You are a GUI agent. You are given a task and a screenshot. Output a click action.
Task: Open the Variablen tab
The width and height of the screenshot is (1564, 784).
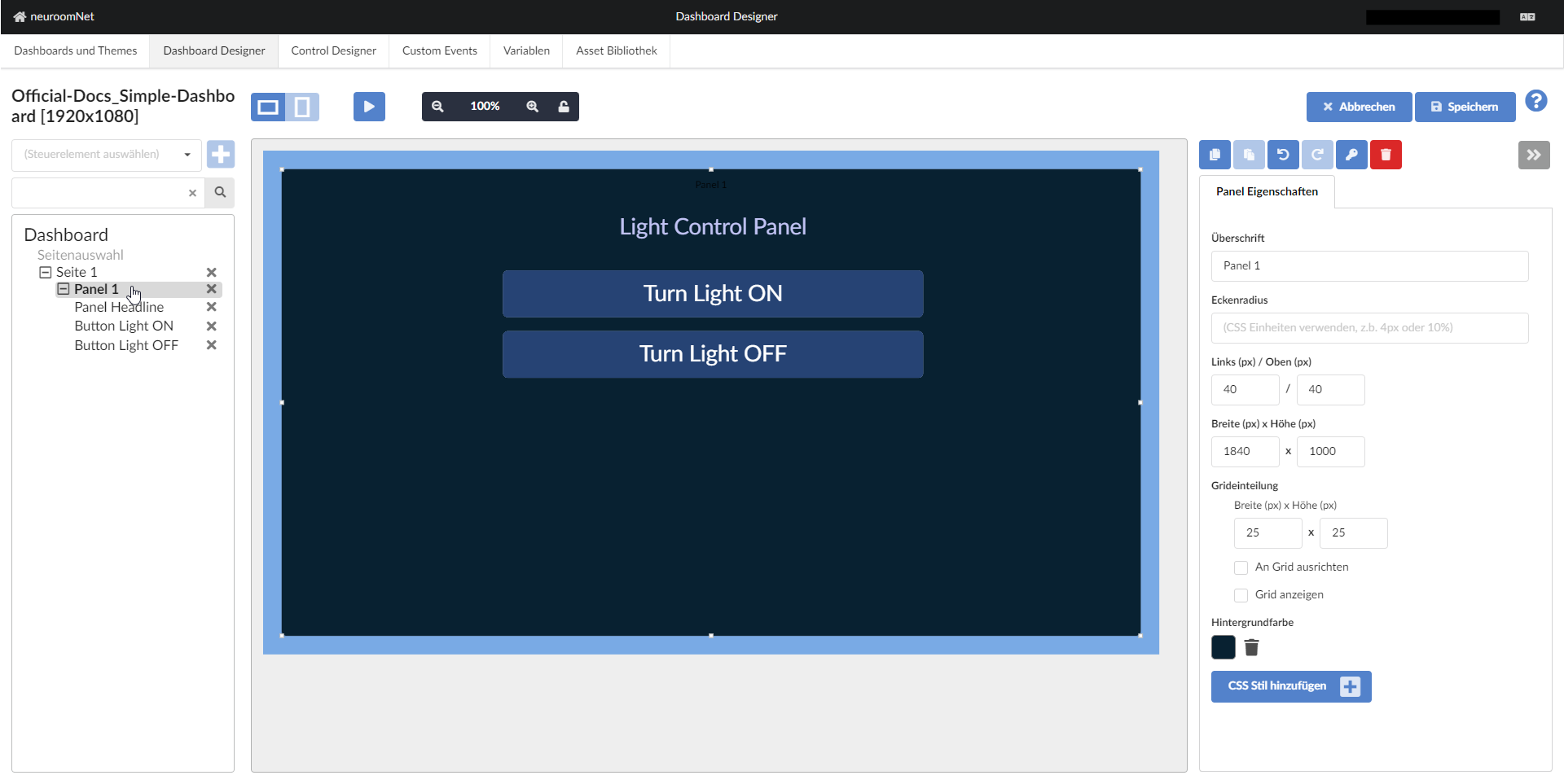tap(525, 50)
